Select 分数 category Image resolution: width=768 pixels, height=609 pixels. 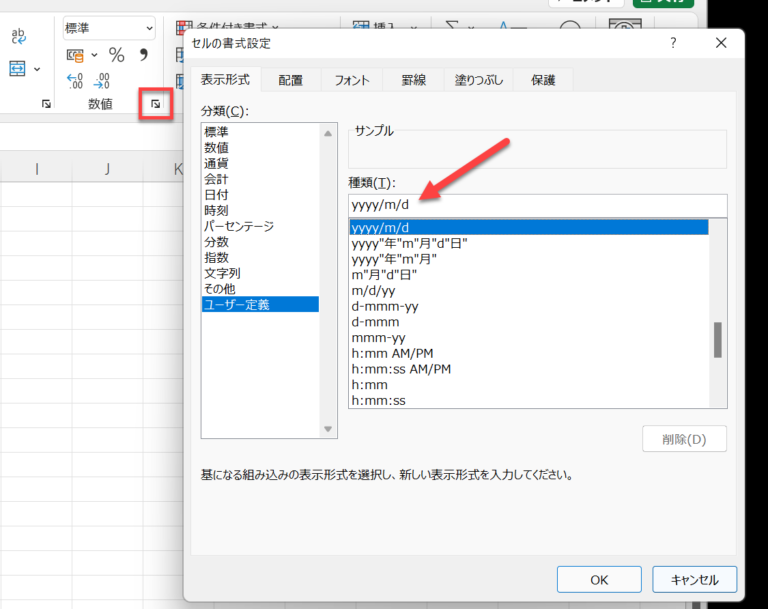click(x=260, y=242)
